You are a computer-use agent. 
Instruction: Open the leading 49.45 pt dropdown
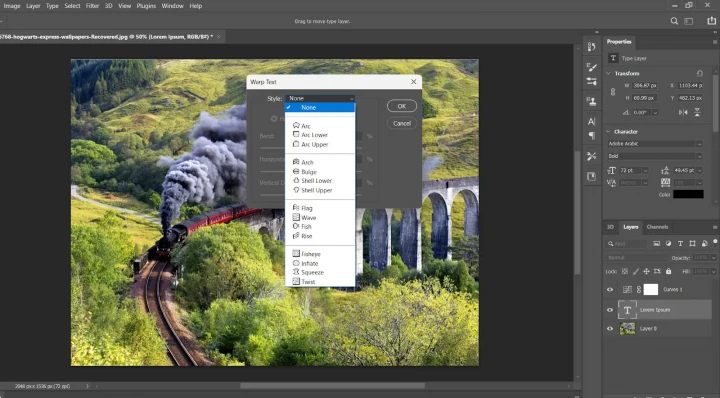click(699, 170)
